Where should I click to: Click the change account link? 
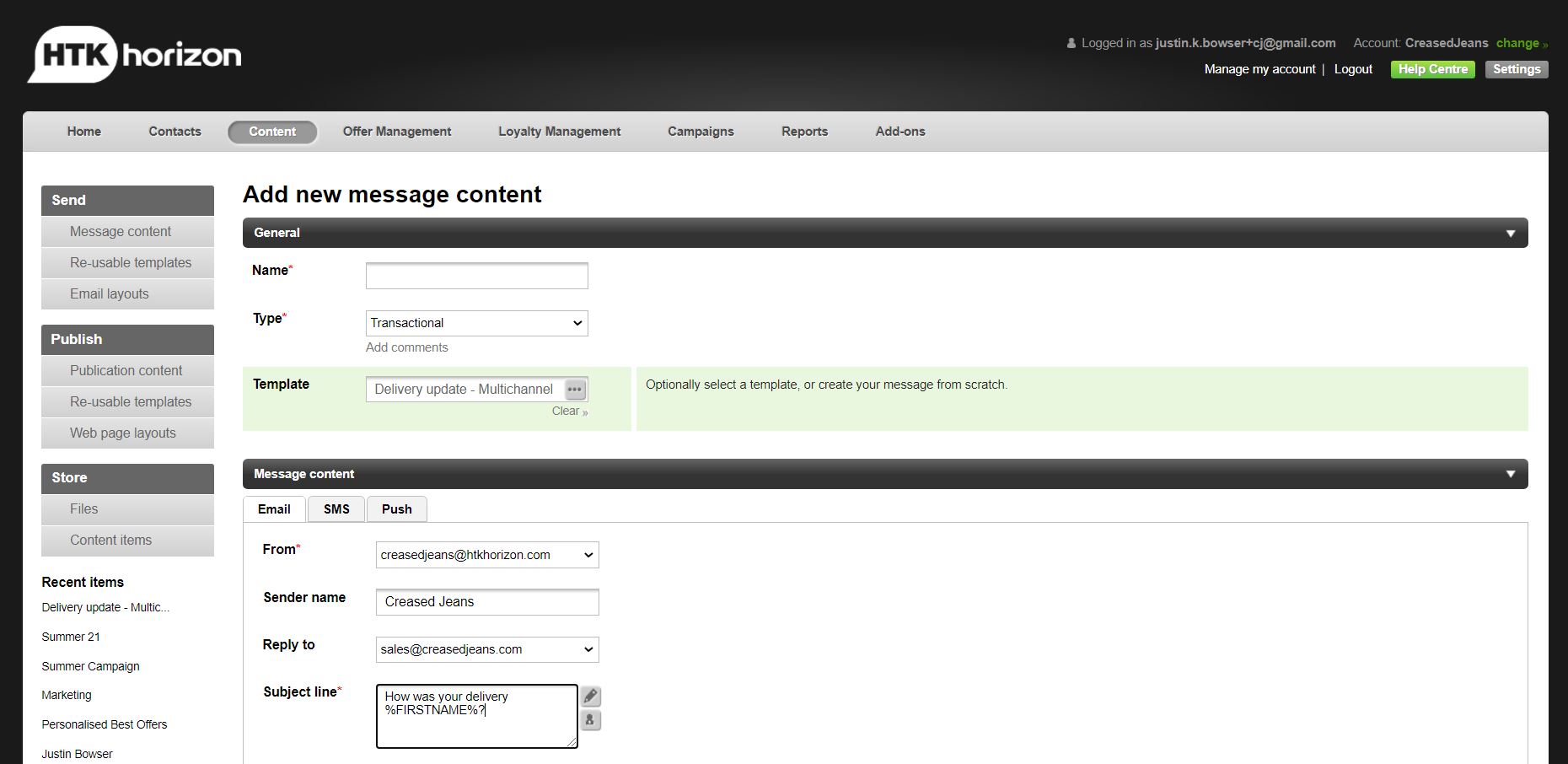pyautogui.click(x=1522, y=43)
